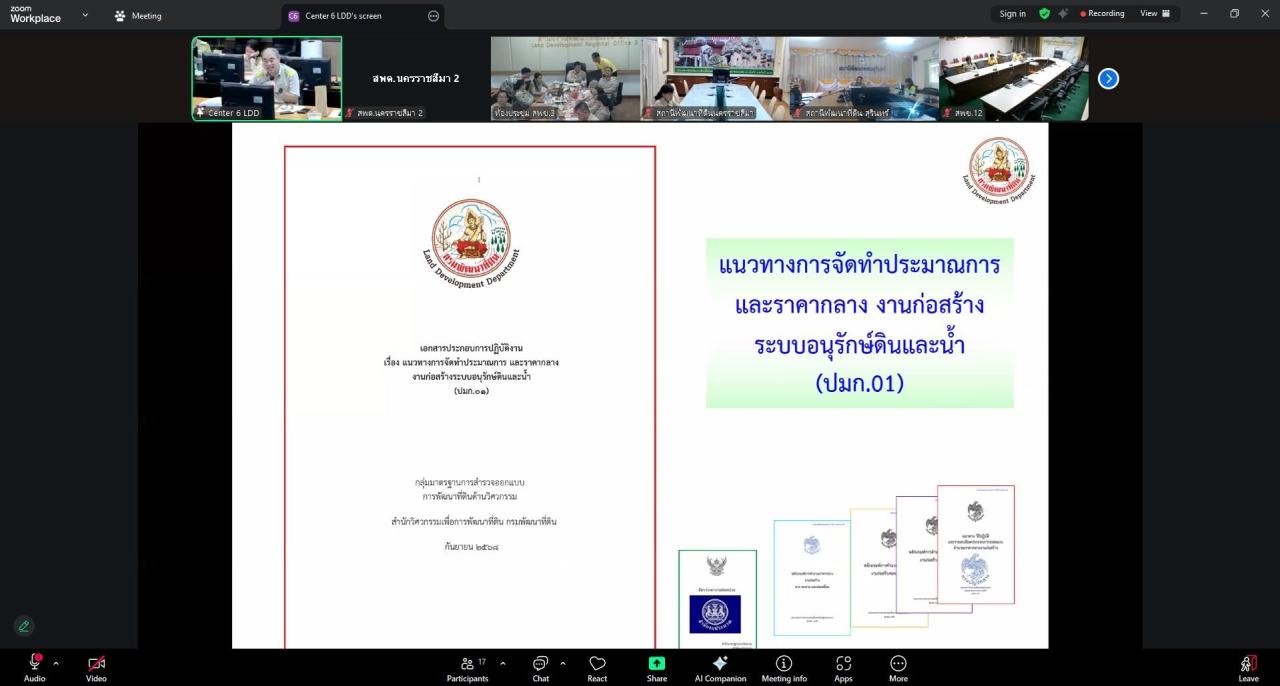Click the green-bordered booklet with blue emblem
This screenshot has width=1280, height=686.
(717, 598)
